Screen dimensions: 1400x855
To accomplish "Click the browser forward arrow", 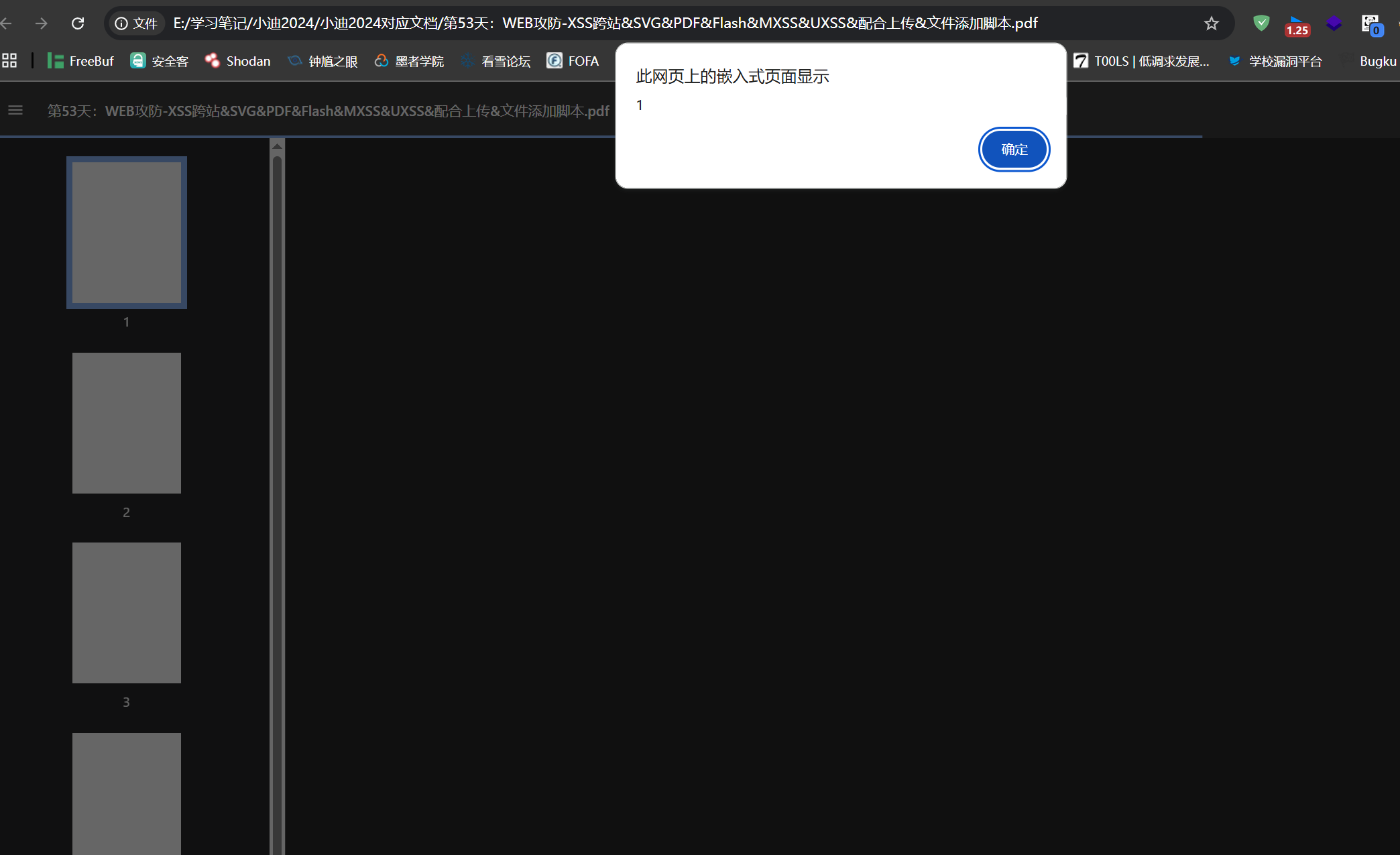I will (42, 23).
